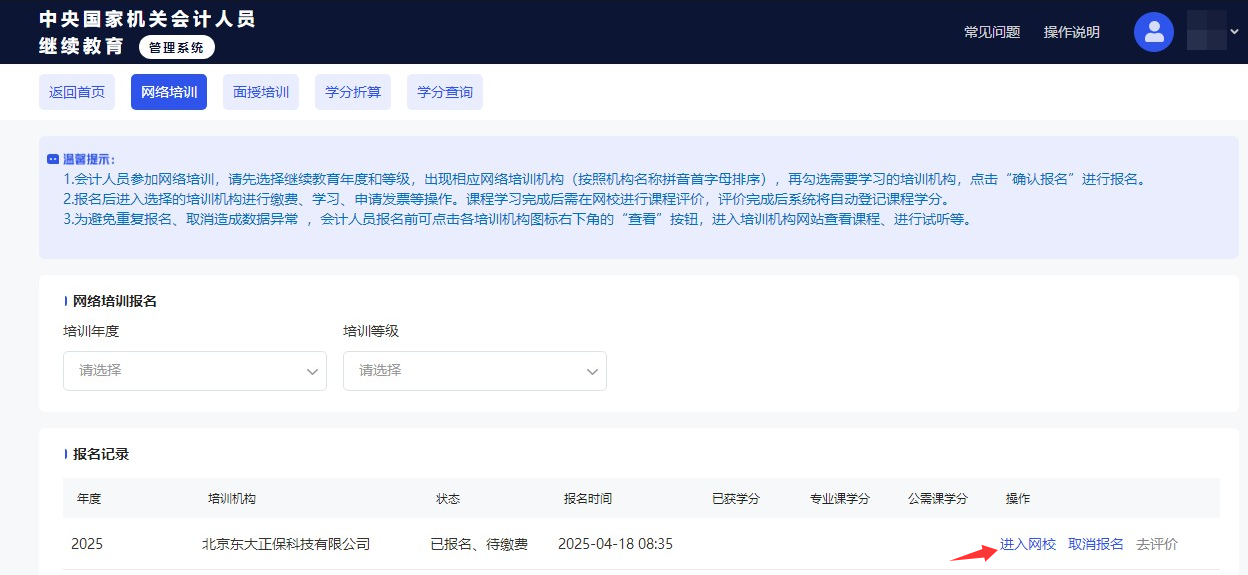Click the 报名时间 column header
This screenshot has width=1248, height=575.
[x=587, y=498]
